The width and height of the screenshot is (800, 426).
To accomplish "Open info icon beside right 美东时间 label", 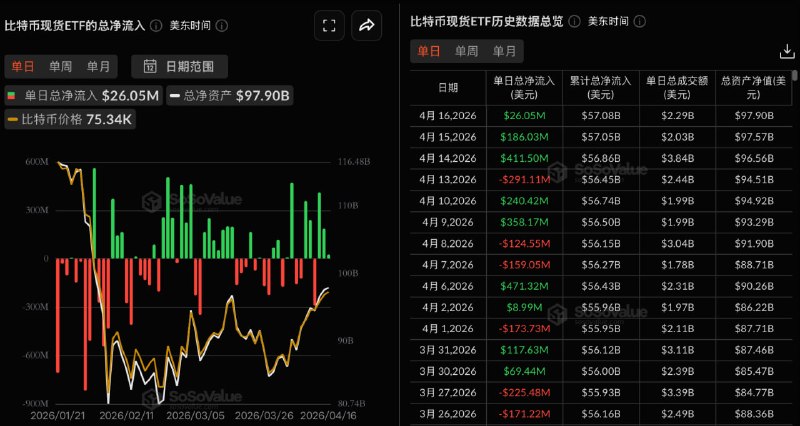I will pyautogui.click(x=639, y=21).
